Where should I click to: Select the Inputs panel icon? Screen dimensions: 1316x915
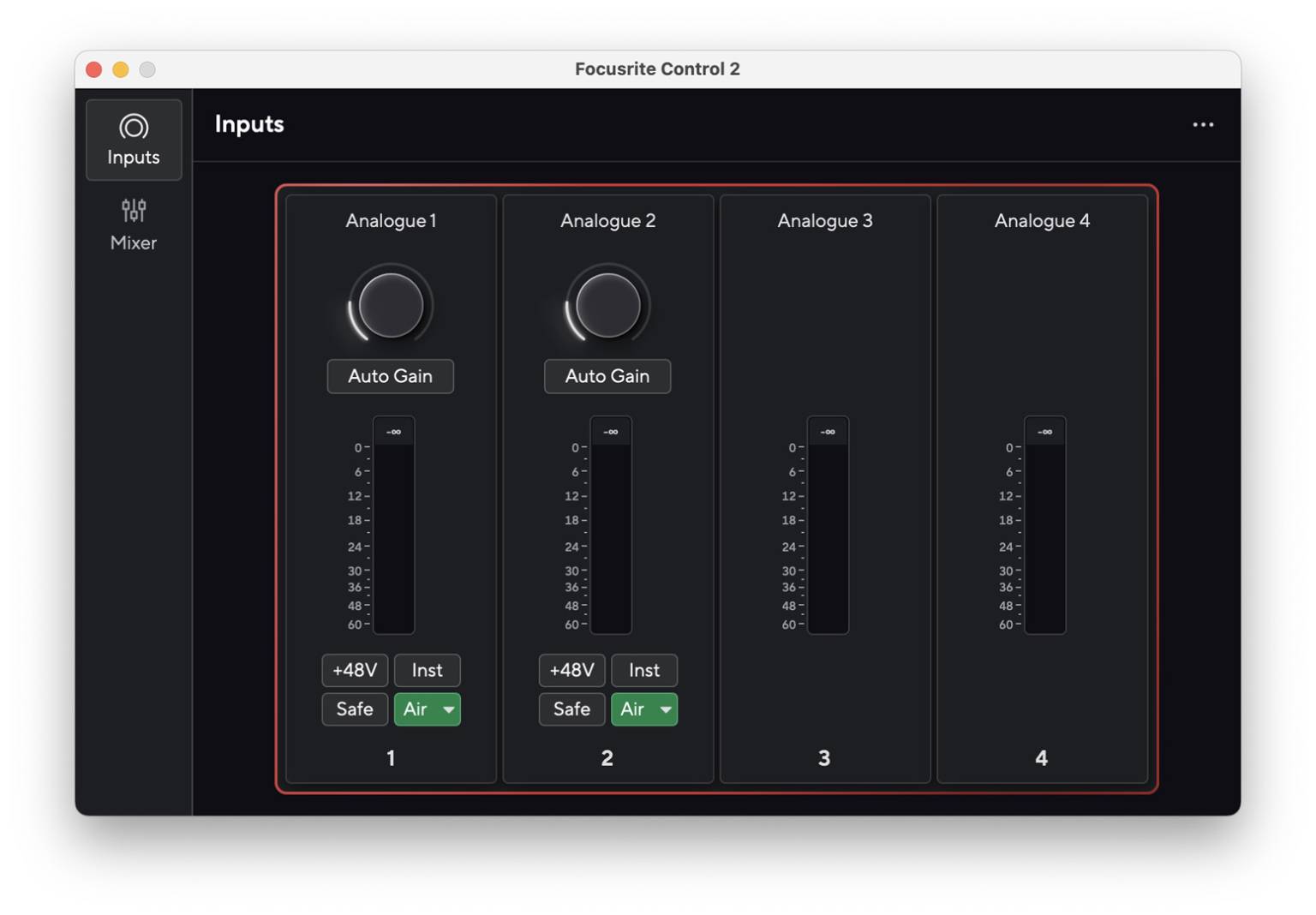[134, 139]
